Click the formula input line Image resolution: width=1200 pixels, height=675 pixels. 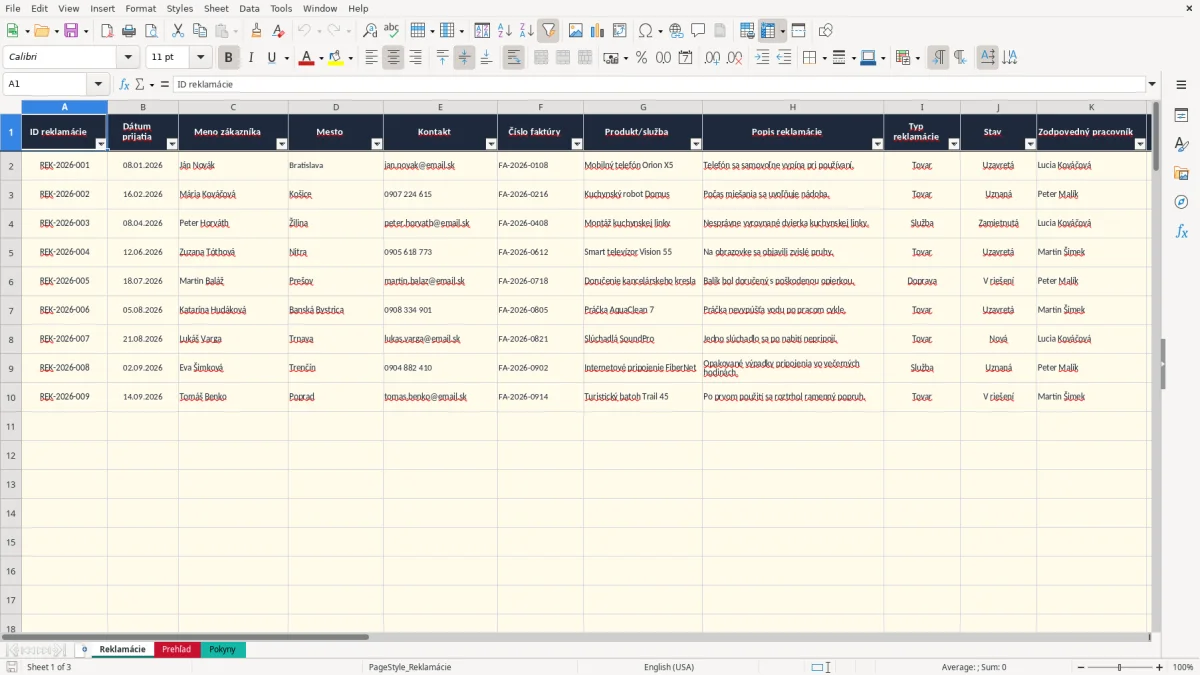click(x=659, y=85)
